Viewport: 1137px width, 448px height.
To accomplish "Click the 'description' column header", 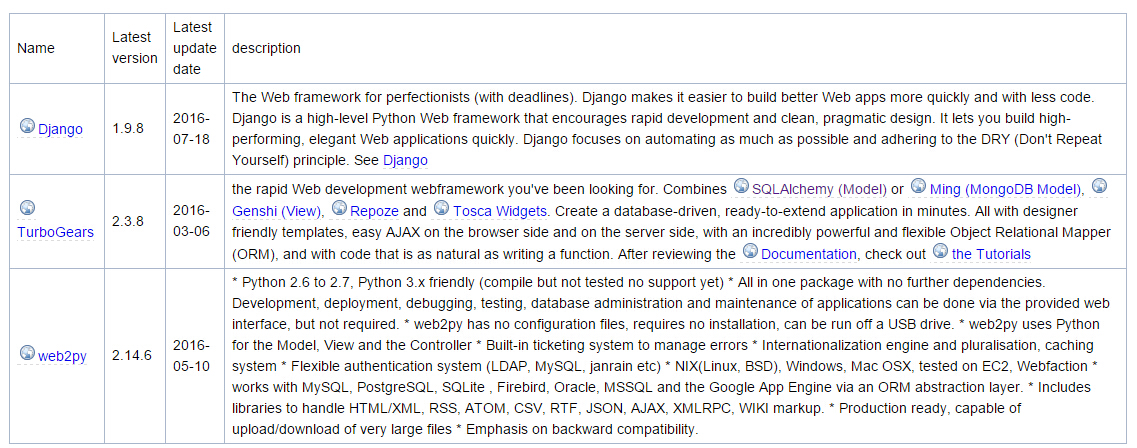I will point(676,49).
